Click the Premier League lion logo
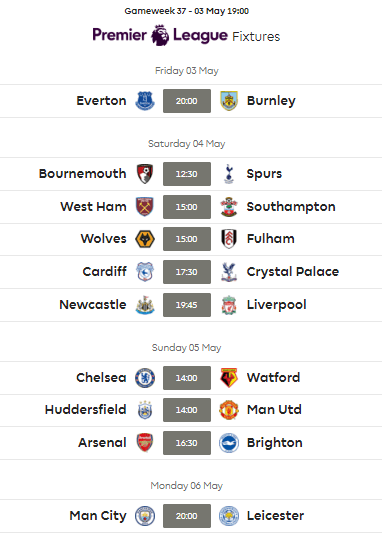The width and height of the screenshot is (382, 534). click(x=160, y=35)
